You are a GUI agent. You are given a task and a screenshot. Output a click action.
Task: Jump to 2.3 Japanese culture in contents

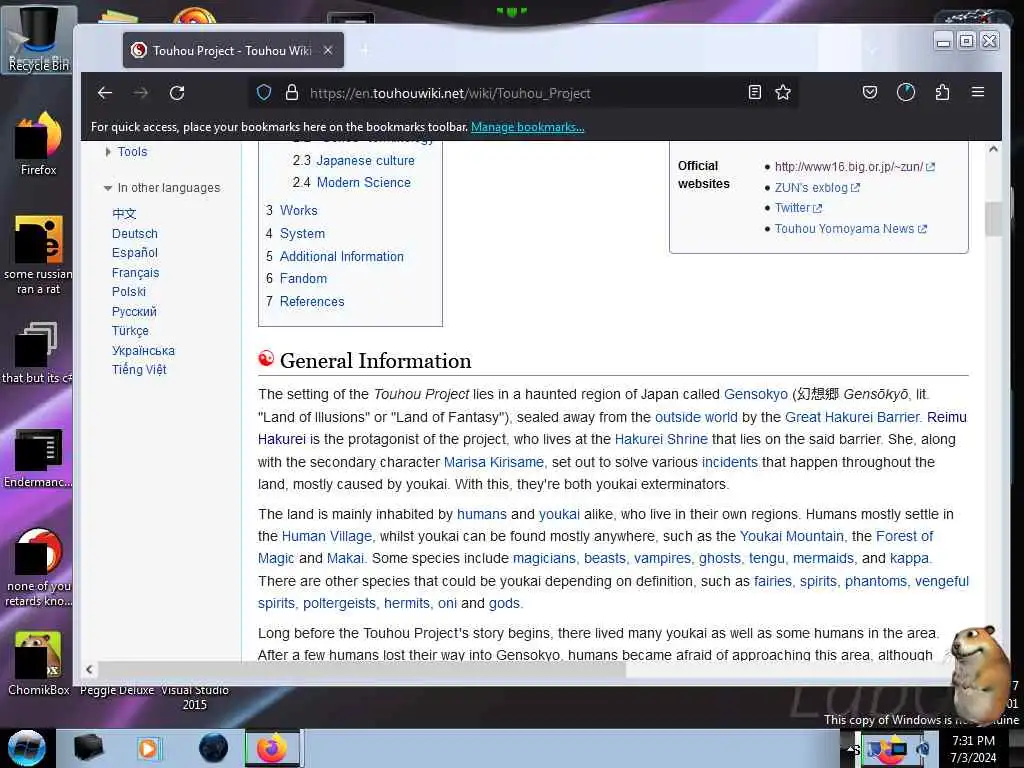tap(353, 161)
